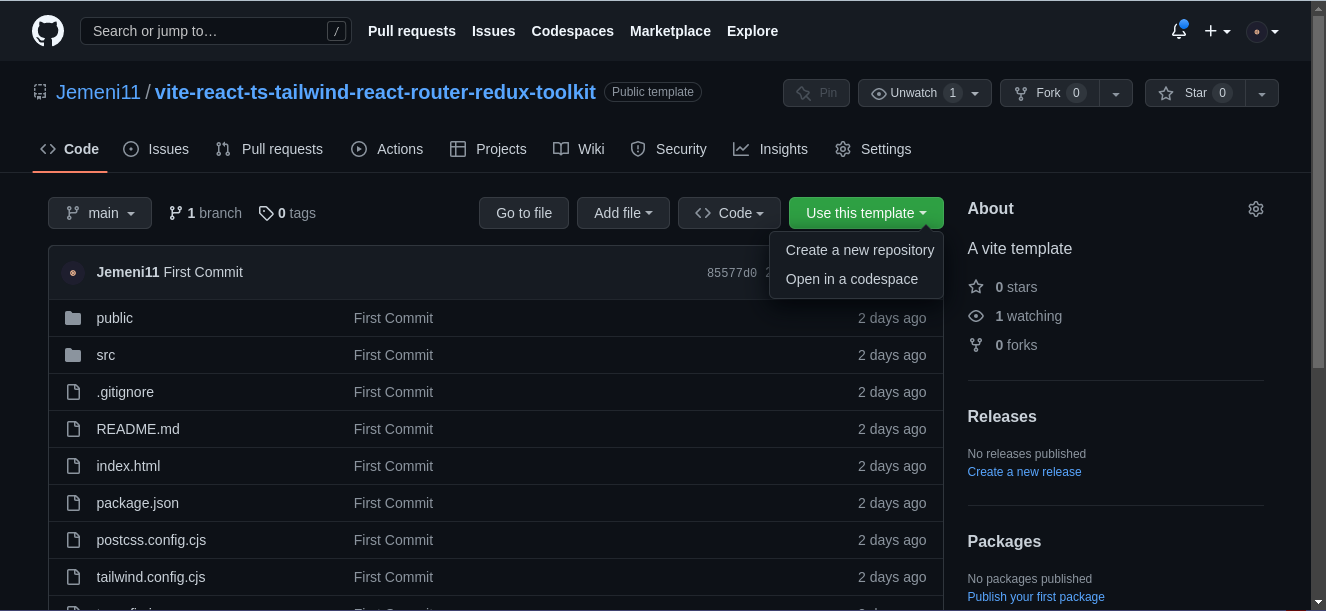This screenshot has width=1326, height=611.
Task: Click the Jemeni11 commit author name
Action: click(128, 272)
